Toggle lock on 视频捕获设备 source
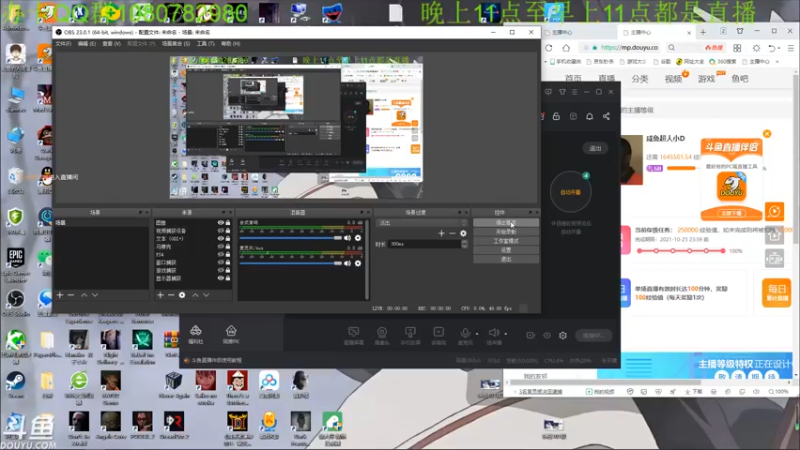 click(228, 231)
